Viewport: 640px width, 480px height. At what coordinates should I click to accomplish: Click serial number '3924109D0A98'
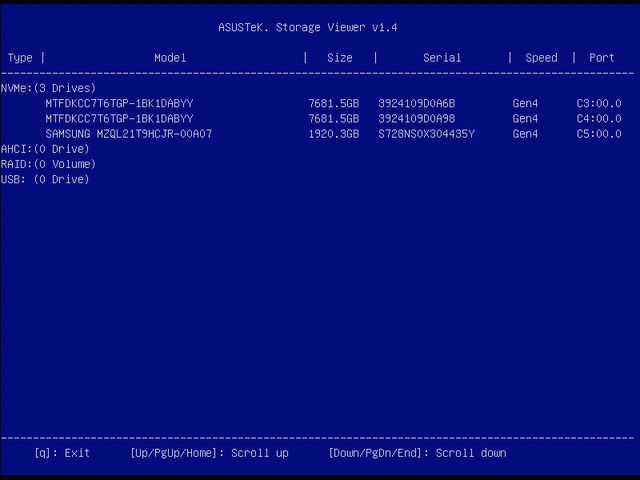416,119
